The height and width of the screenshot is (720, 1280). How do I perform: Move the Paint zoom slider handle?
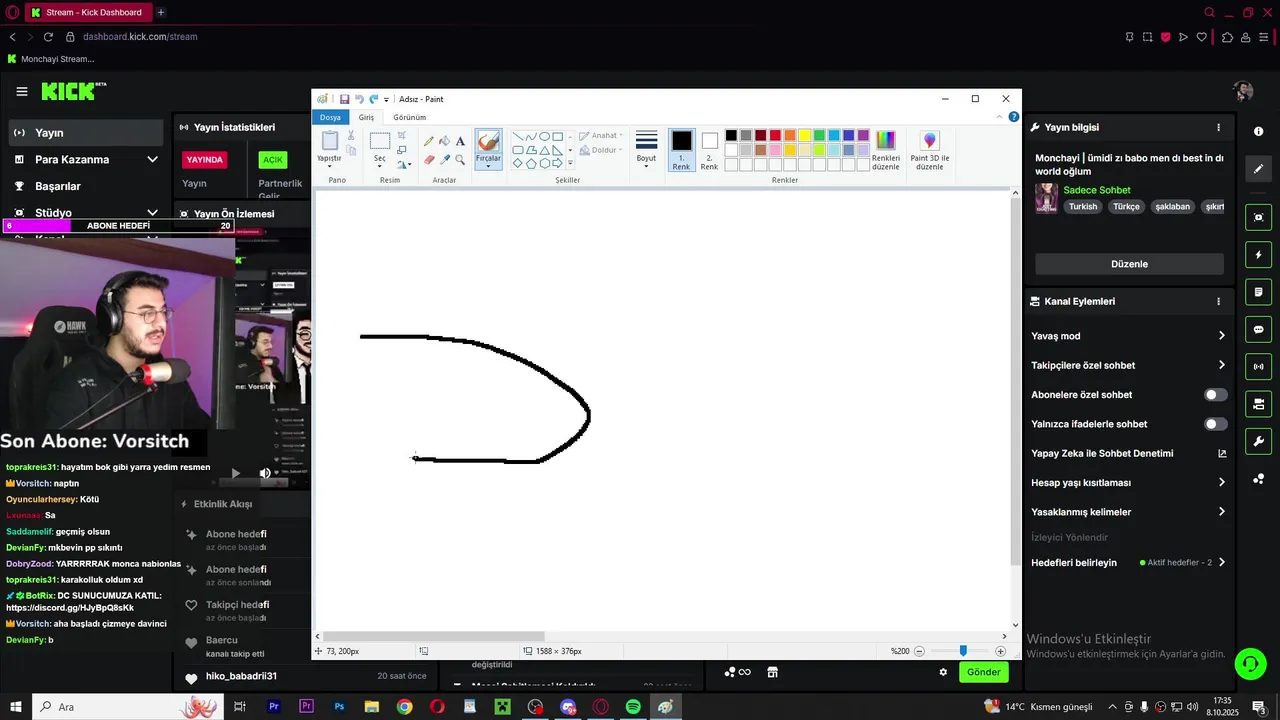963,651
